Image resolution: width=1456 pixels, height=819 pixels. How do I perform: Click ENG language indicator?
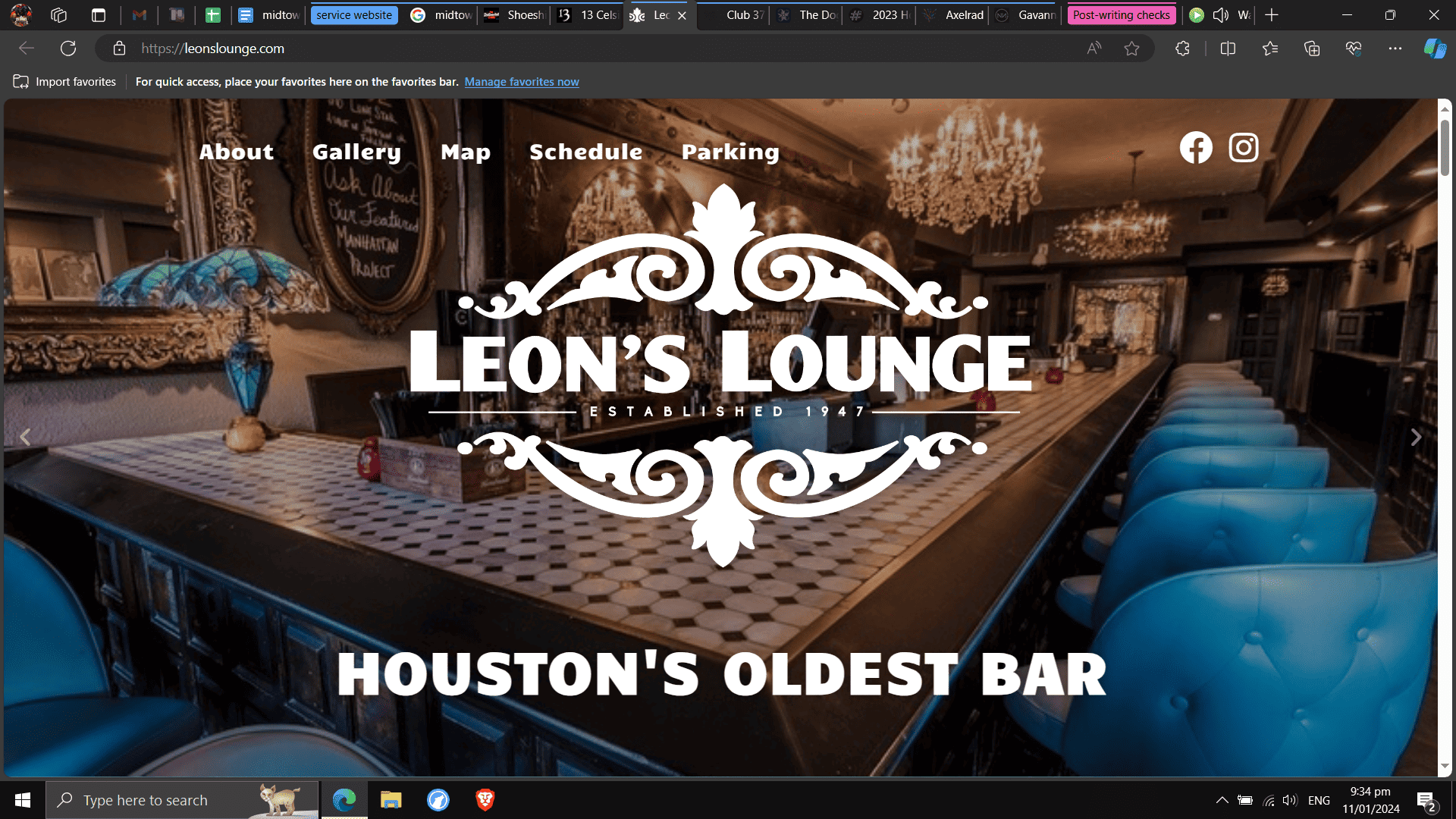coord(1319,800)
